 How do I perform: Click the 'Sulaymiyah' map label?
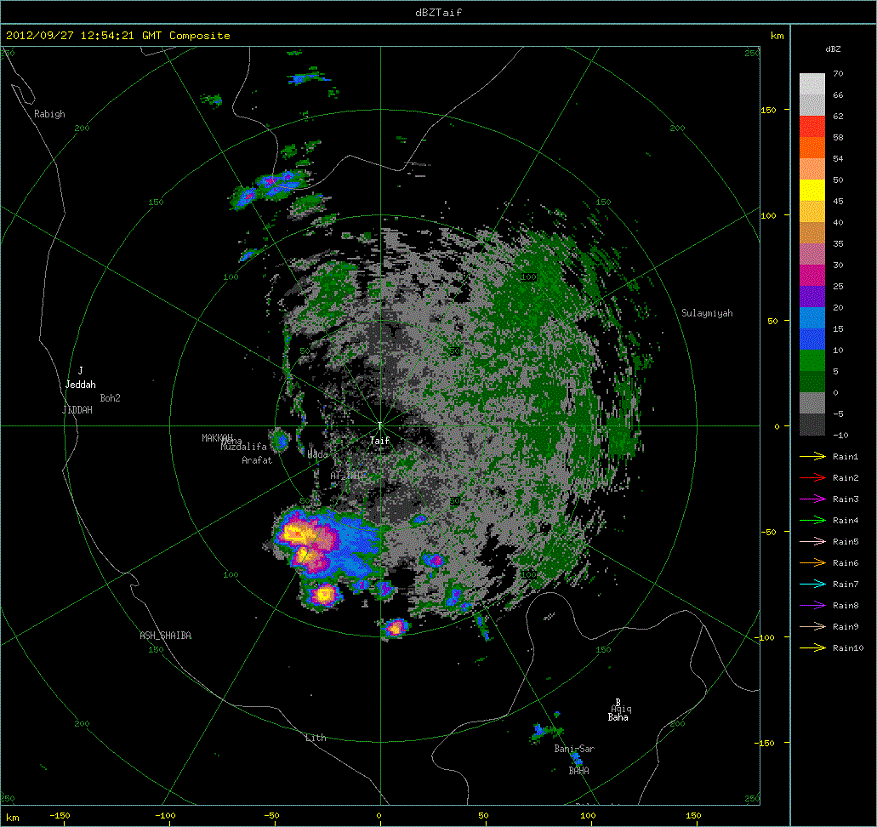tap(707, 313)
